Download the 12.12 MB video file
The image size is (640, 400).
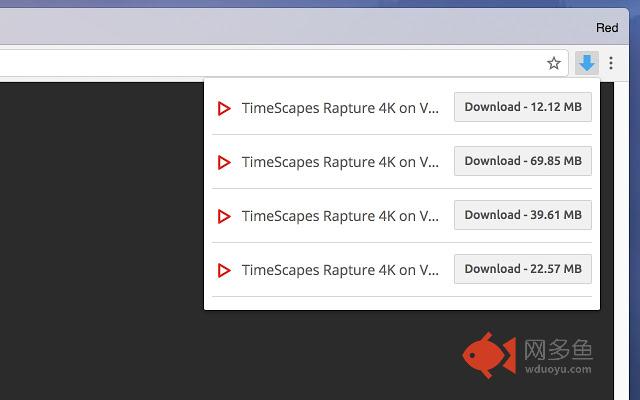click(522, 107)
